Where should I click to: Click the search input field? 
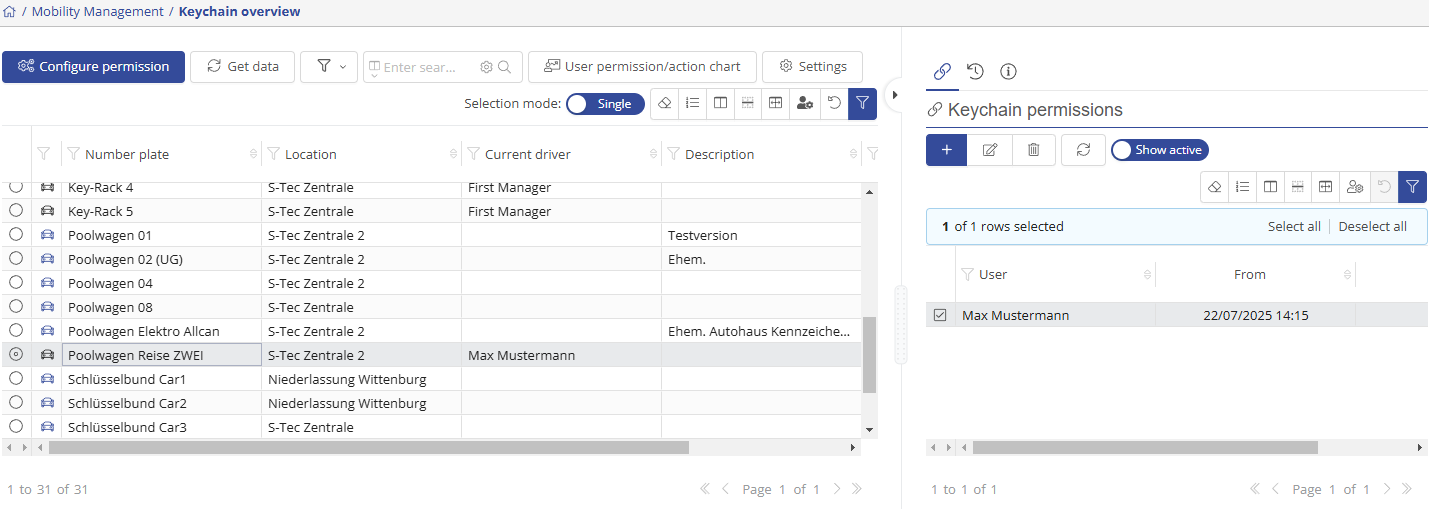click(420, 67)
